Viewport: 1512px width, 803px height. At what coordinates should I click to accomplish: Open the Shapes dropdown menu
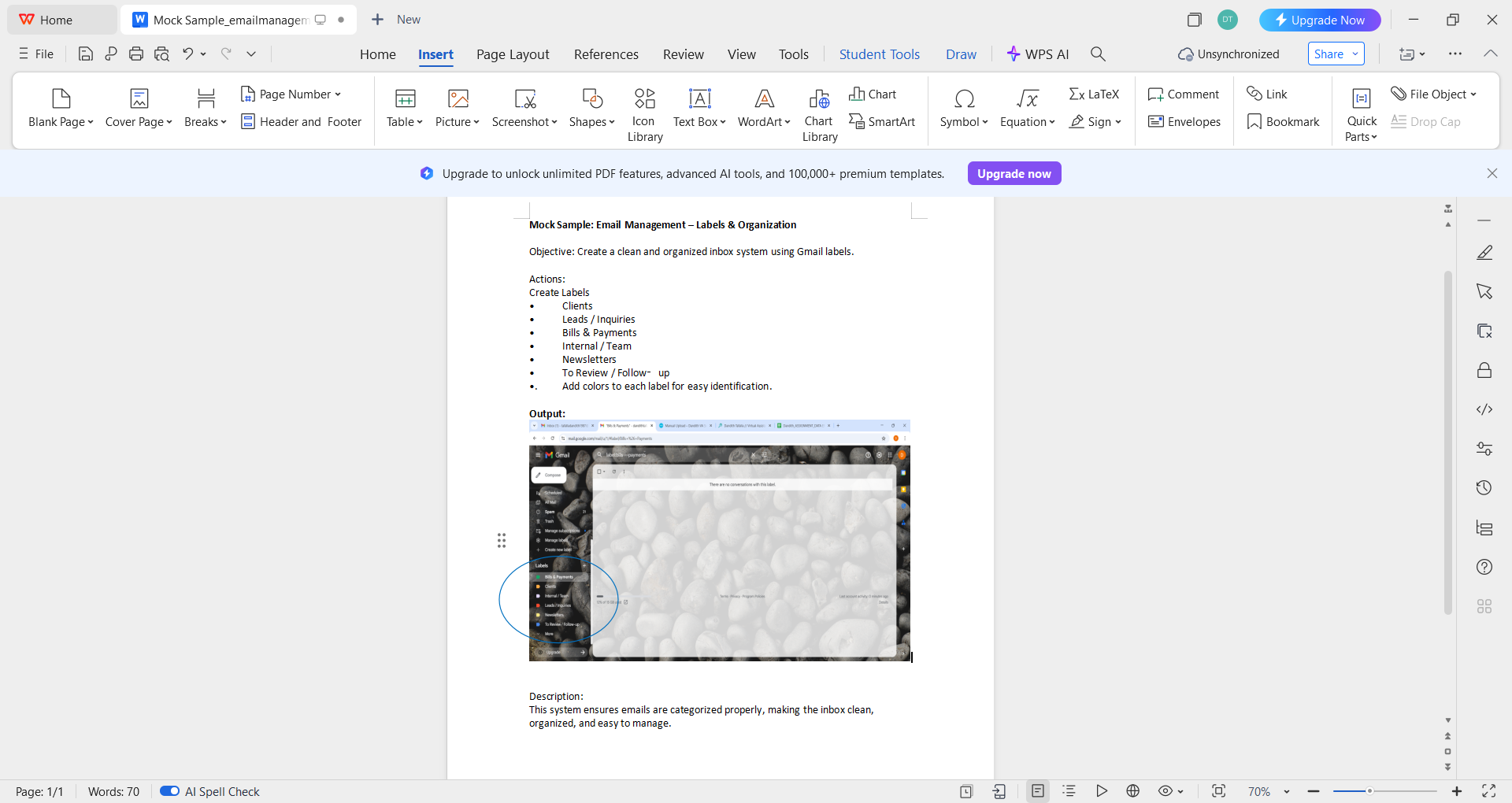click(x=591, y=121)
